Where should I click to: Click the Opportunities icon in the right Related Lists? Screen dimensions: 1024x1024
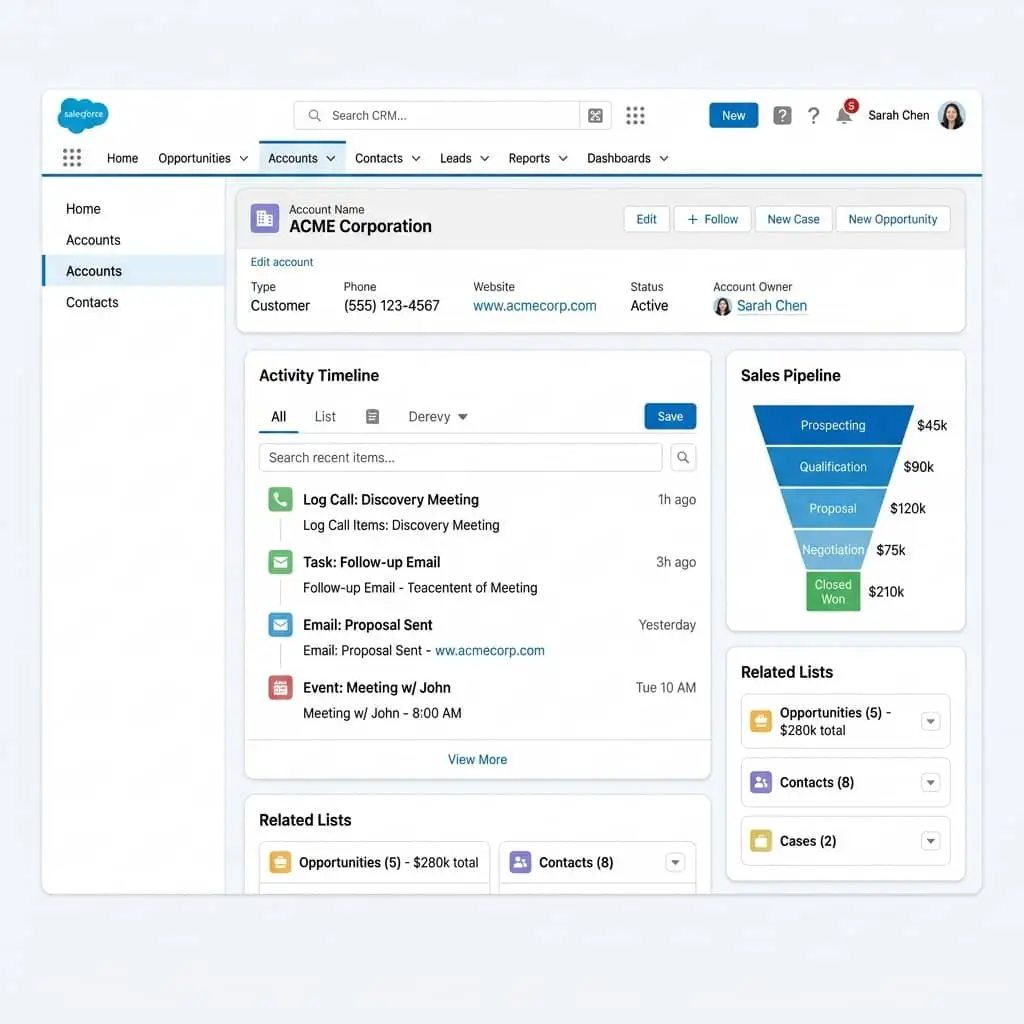point(761,721)
